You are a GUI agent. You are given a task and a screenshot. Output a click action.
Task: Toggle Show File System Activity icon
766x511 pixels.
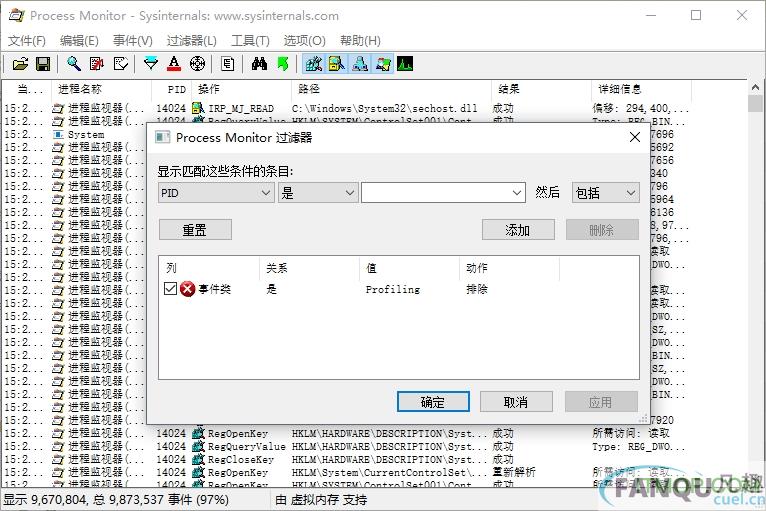(337, 64)
